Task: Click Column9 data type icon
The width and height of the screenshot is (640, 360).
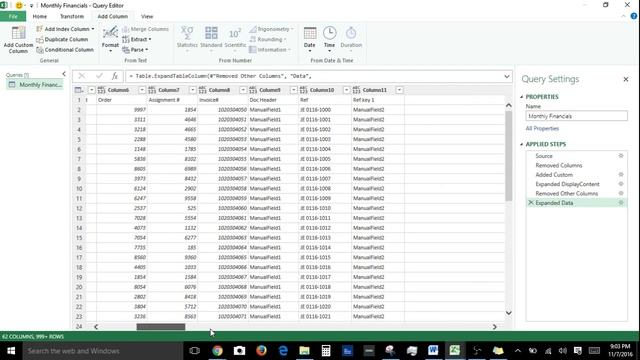Action: (x=253, y=90)
